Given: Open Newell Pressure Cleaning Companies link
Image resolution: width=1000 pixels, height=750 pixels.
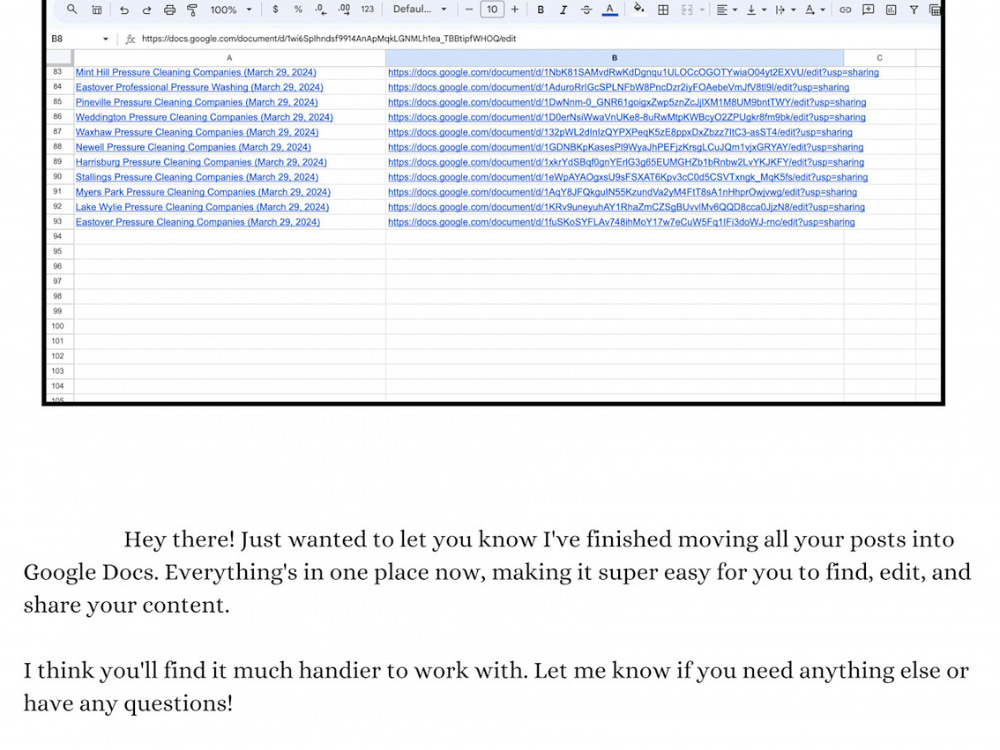Looking at the screenshot, I should click(x=193, y=147).
